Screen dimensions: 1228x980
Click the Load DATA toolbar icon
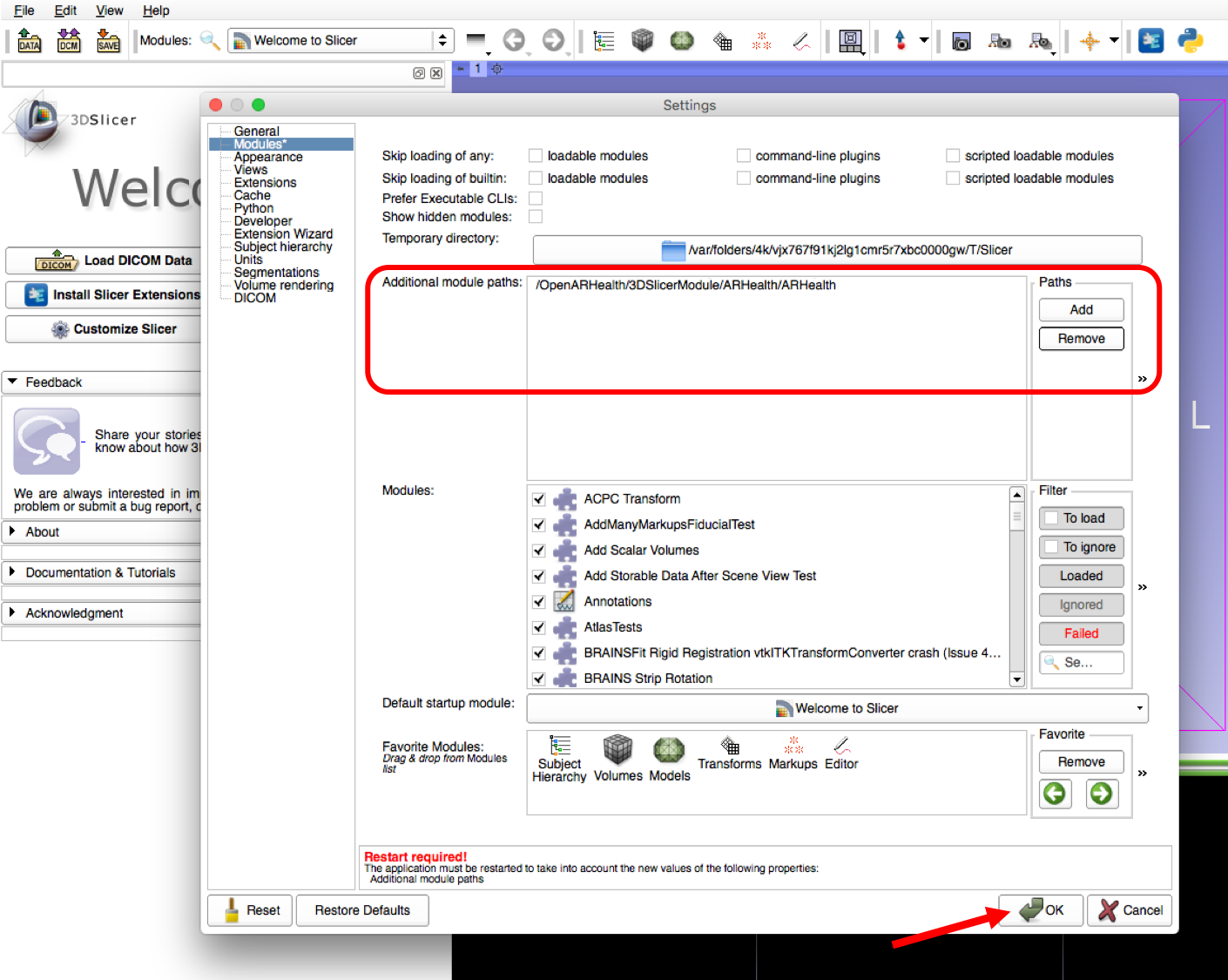tap(30, 41)
